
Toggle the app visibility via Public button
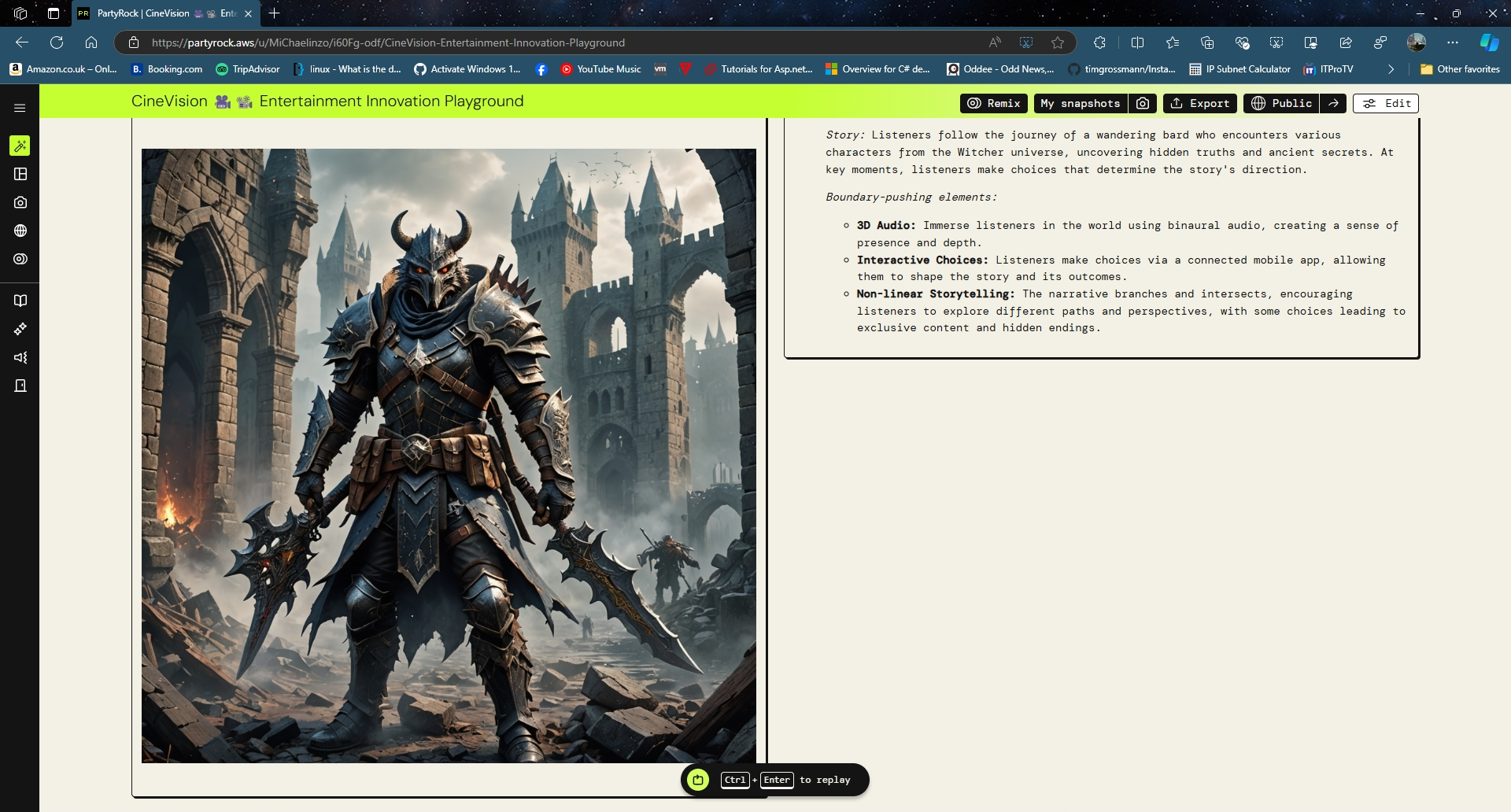(x=1280, y=103)
